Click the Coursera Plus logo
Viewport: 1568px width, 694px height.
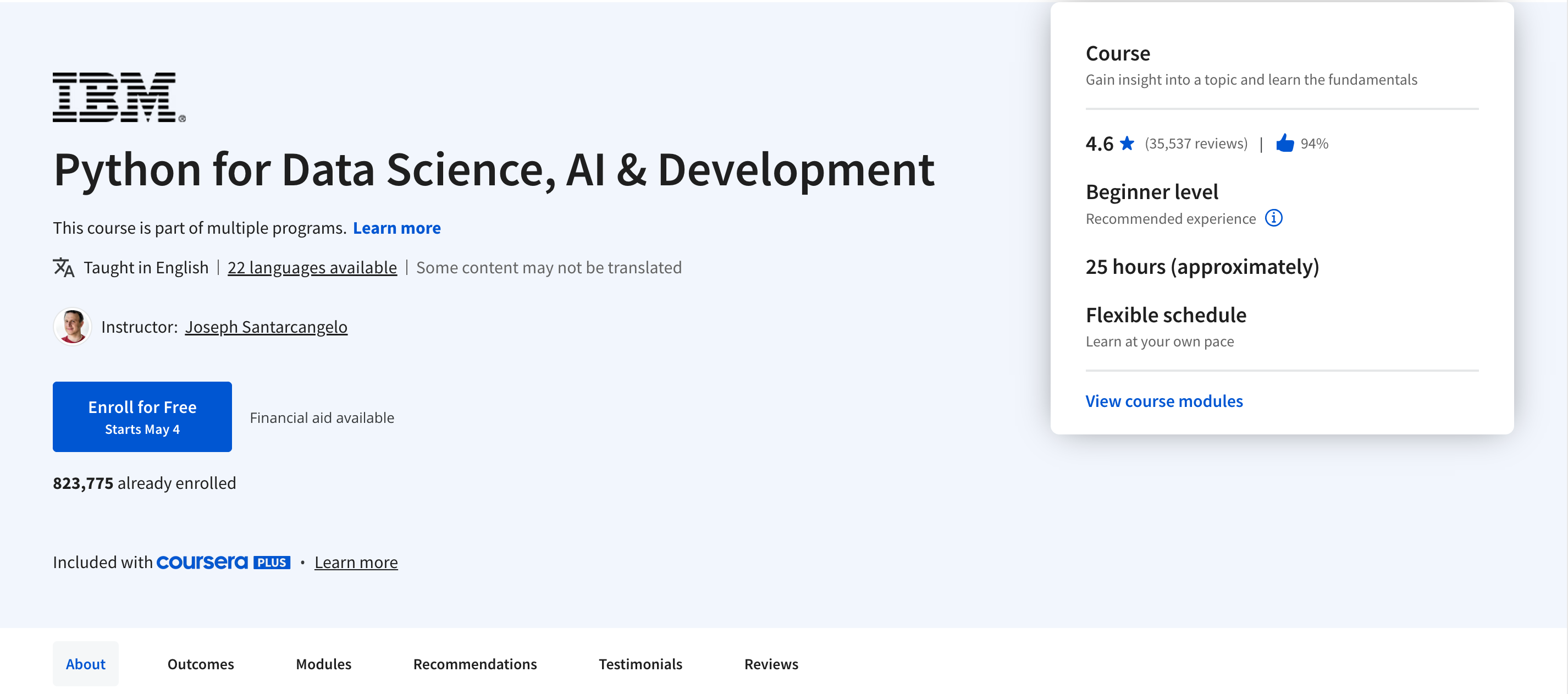tap(223, 562)
